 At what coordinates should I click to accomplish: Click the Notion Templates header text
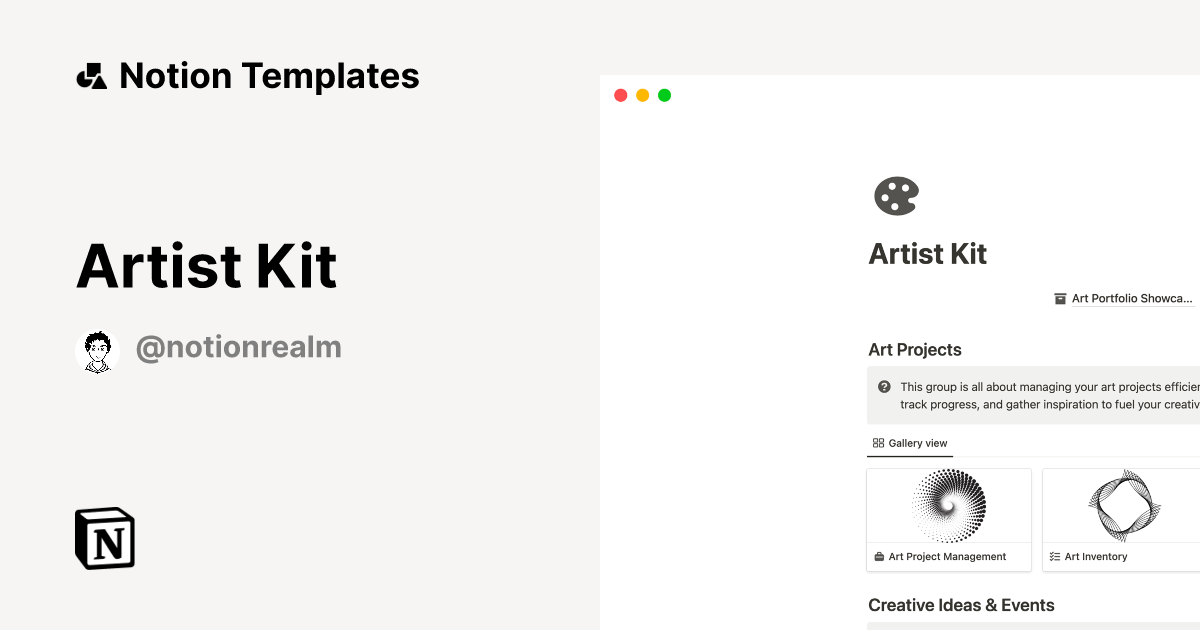270,75
